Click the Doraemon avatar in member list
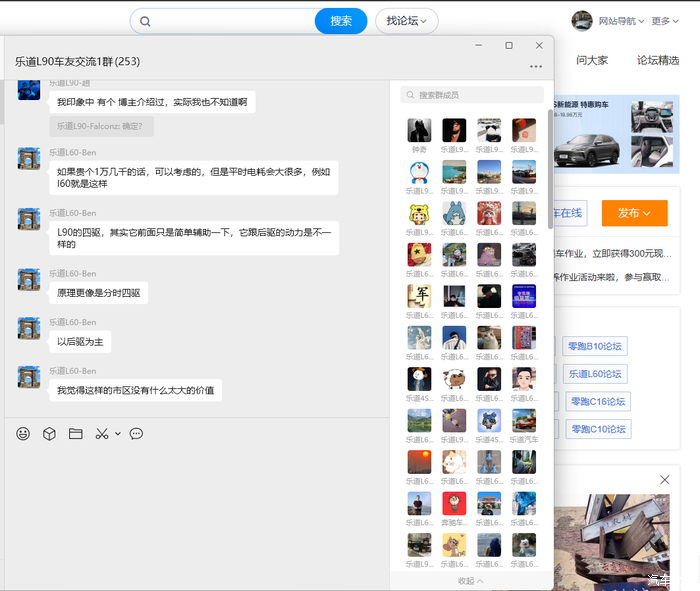 [420, 171]
